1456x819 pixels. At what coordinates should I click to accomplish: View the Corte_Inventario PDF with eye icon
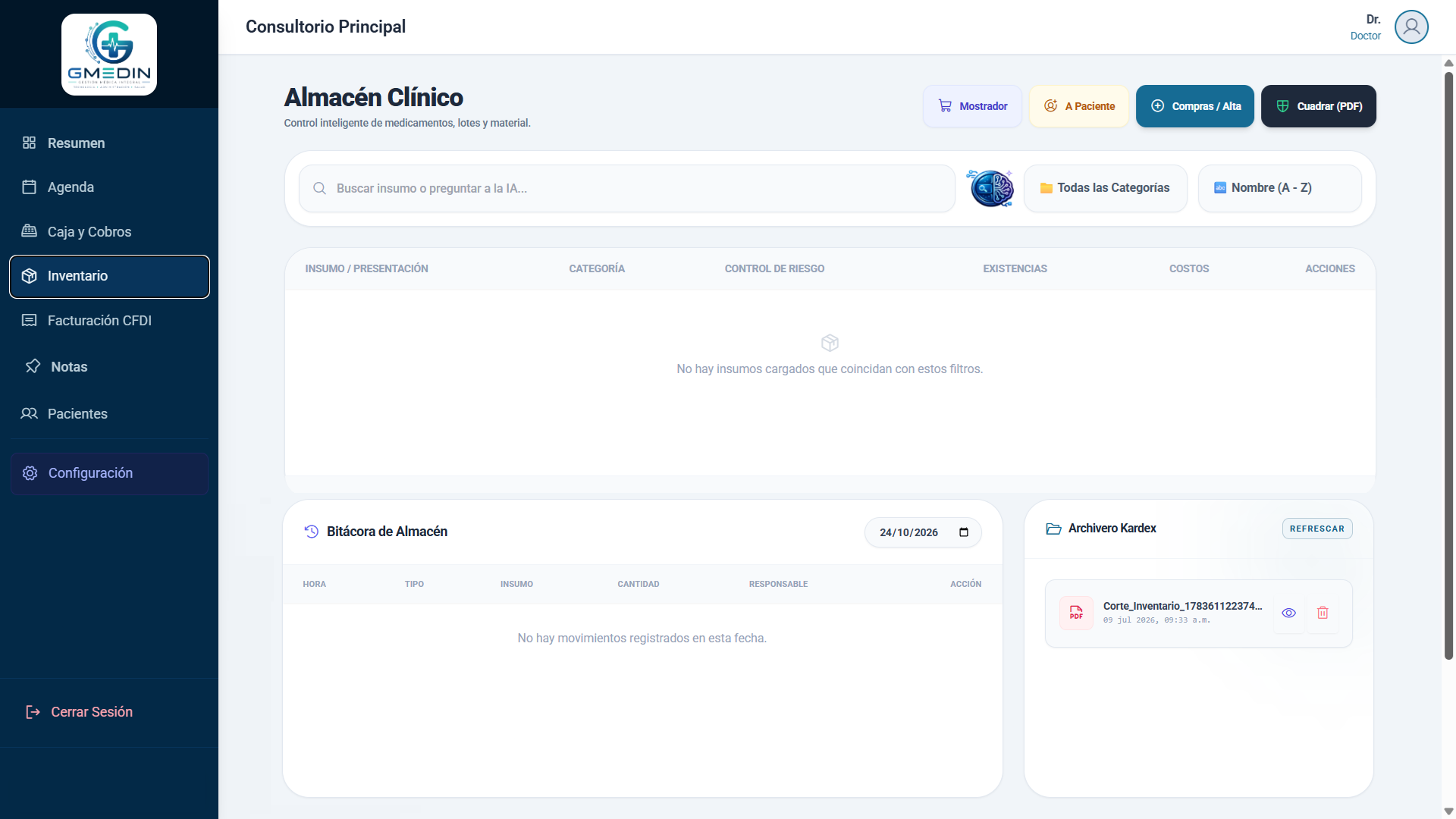click(x=1288, y=613)
